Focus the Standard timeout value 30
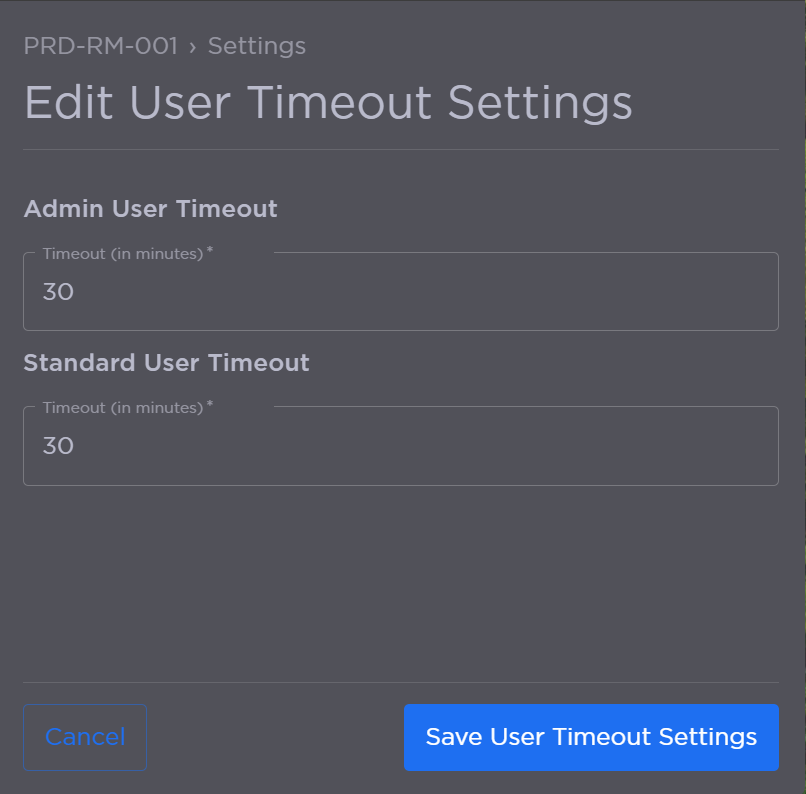Image resolution: width=806 pixels, height=794 pixels. tap(58, 445)
